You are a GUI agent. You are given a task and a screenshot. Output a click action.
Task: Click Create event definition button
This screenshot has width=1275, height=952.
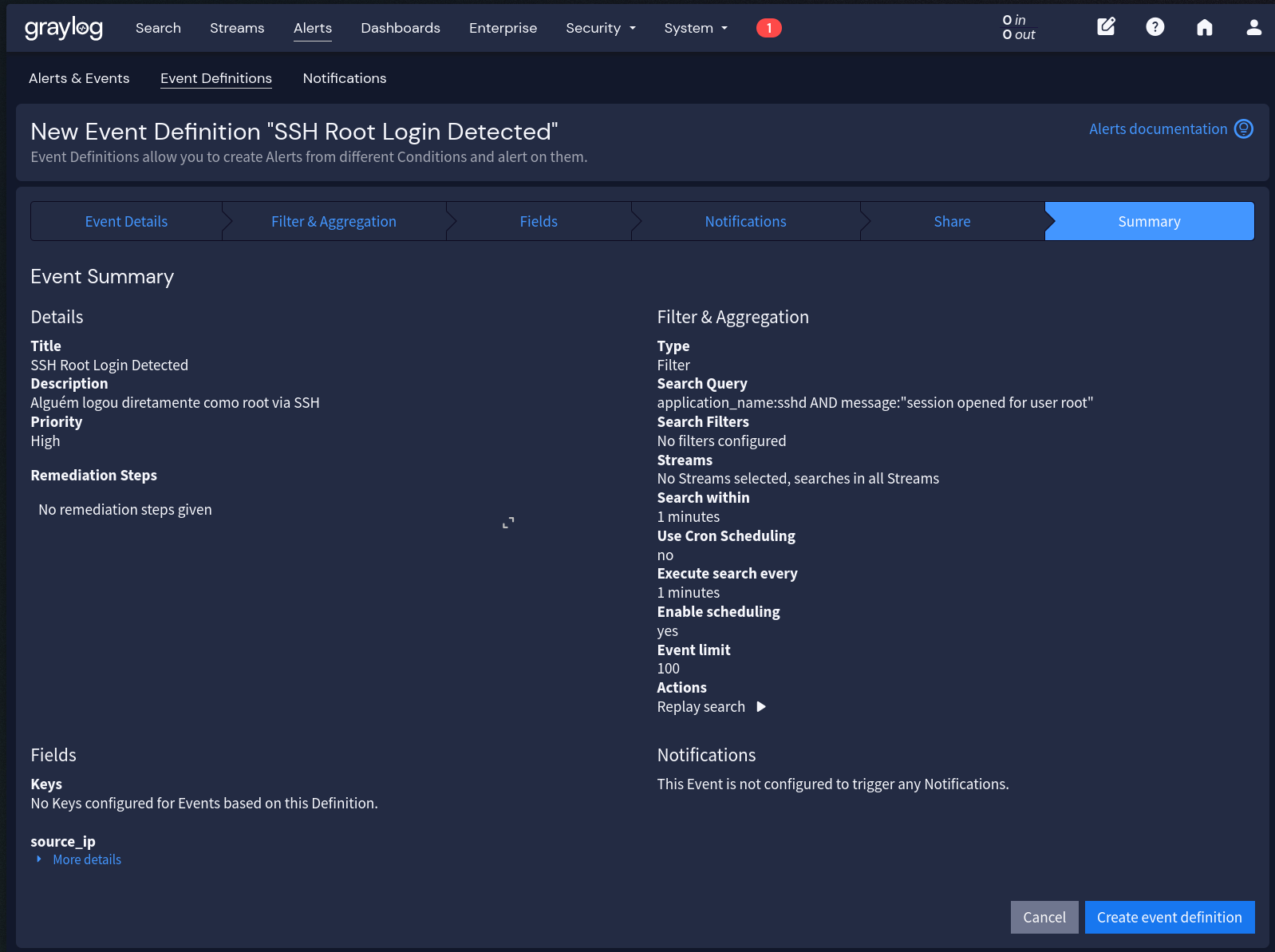pos(1169,918)
